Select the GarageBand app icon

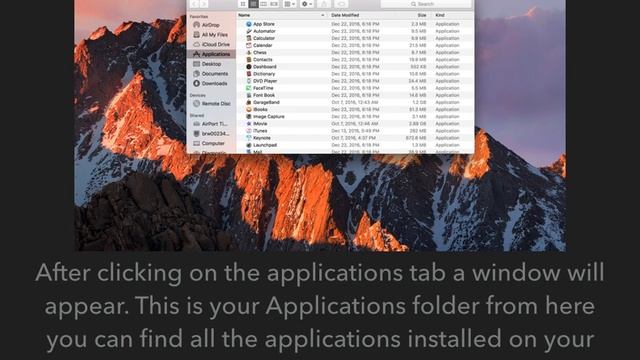249,102
